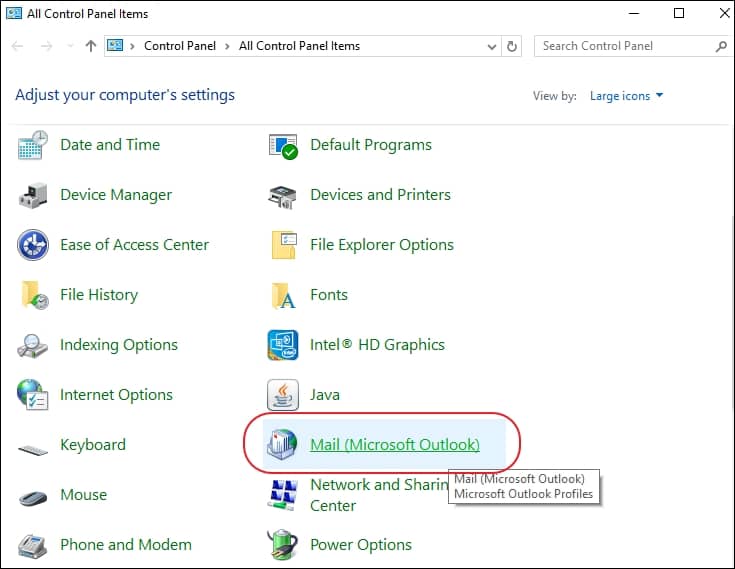The width and height of the screenshot is (735, 569).
Task: Navigate forward with the forward arrow
Action: [46, 46]
